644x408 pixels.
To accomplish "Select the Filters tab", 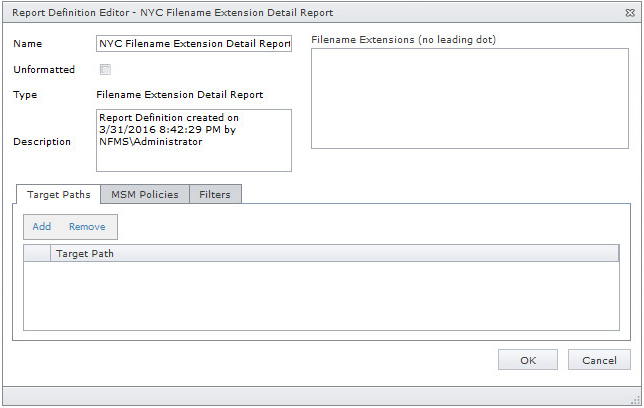I will [x=215, y=194].
